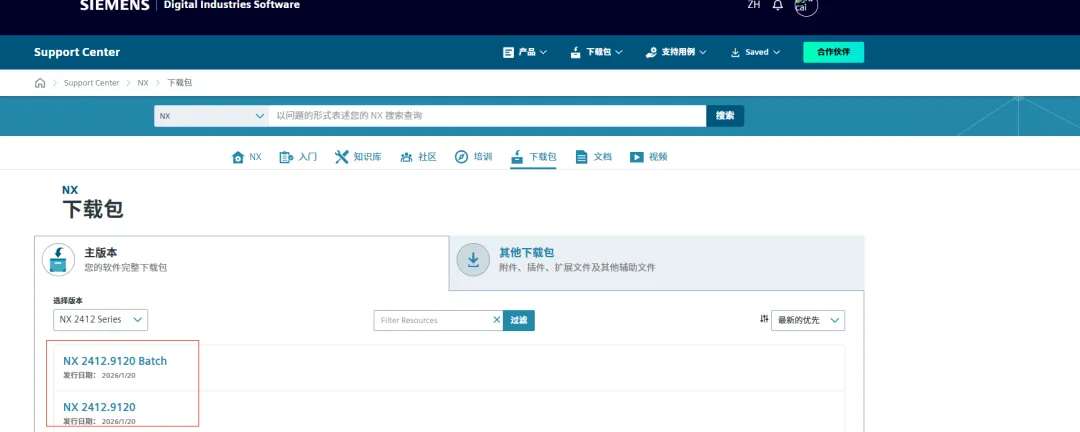This screenshot has height=432, width=1080.
Task: Open the 文档 tab
Action: (593, 157)
